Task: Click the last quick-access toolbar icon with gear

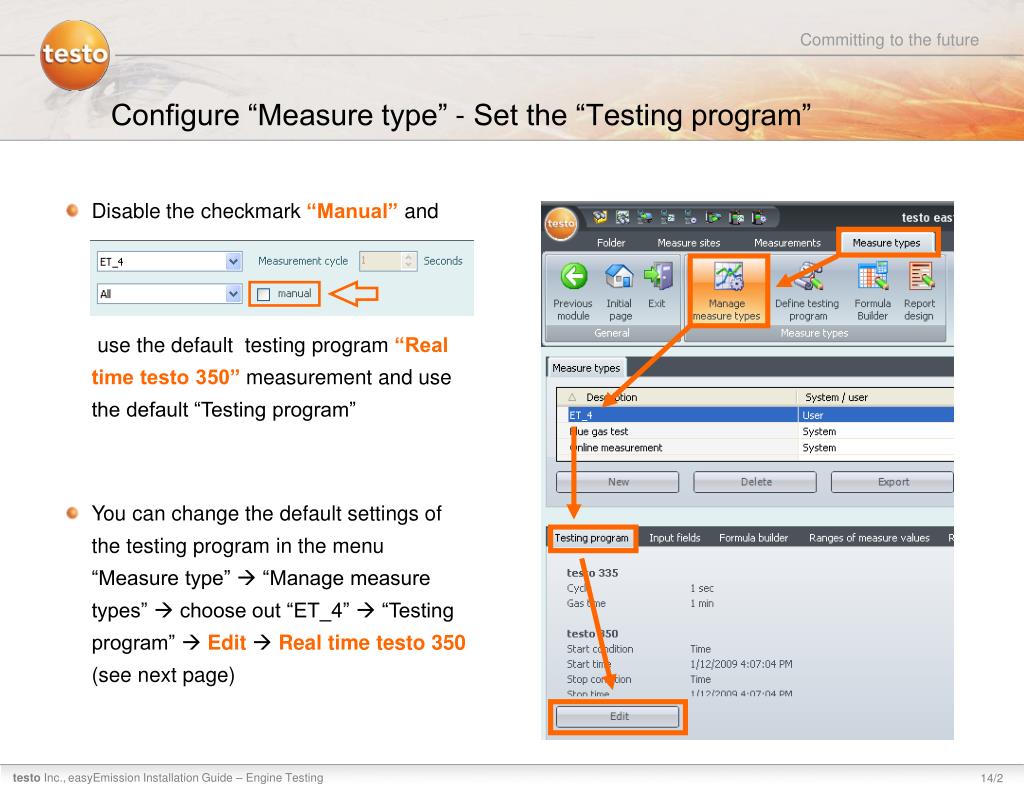Action: pyautogui.click(x=758, y=217)
